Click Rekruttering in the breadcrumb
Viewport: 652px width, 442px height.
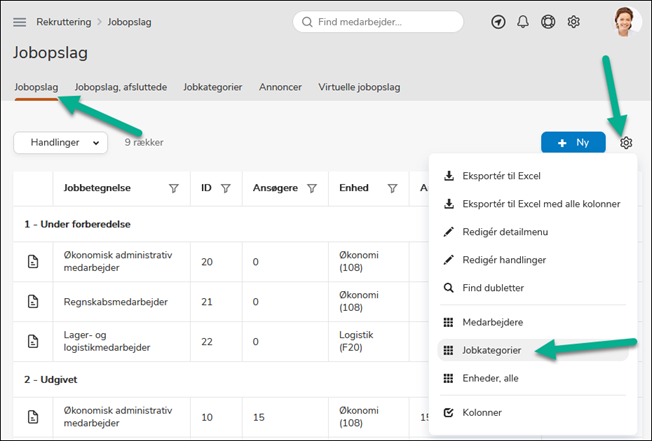click(69, 21)
